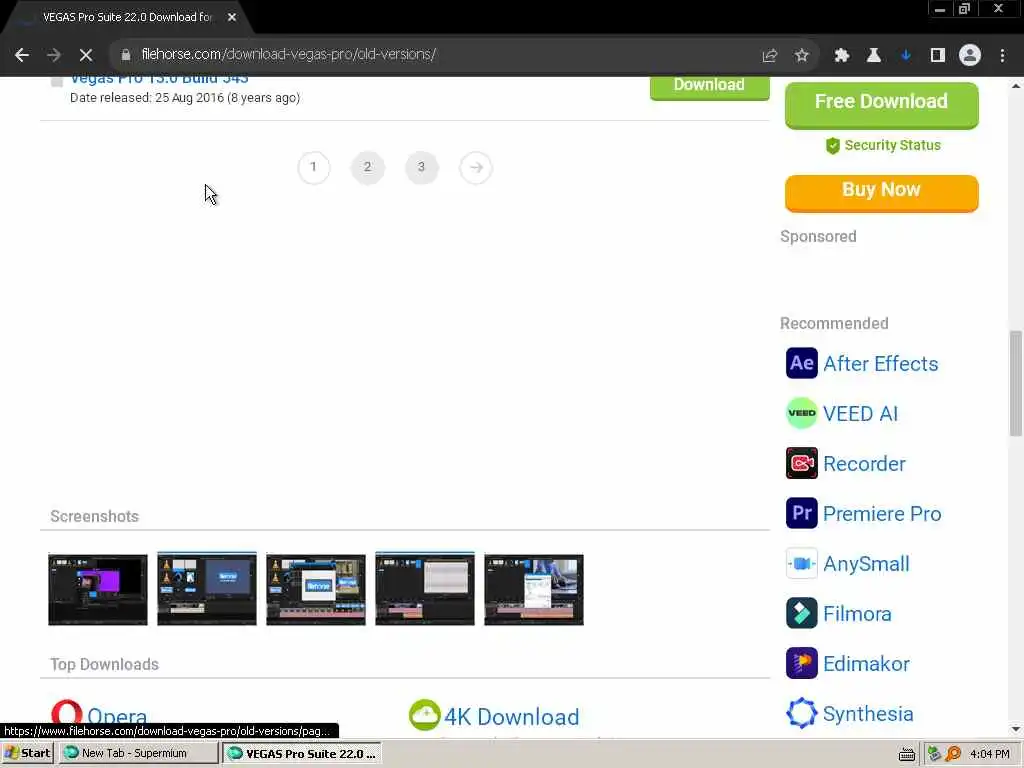Click the browser forward arrow
Viewport: 1024px width, 768px height.
coord(54,55)
